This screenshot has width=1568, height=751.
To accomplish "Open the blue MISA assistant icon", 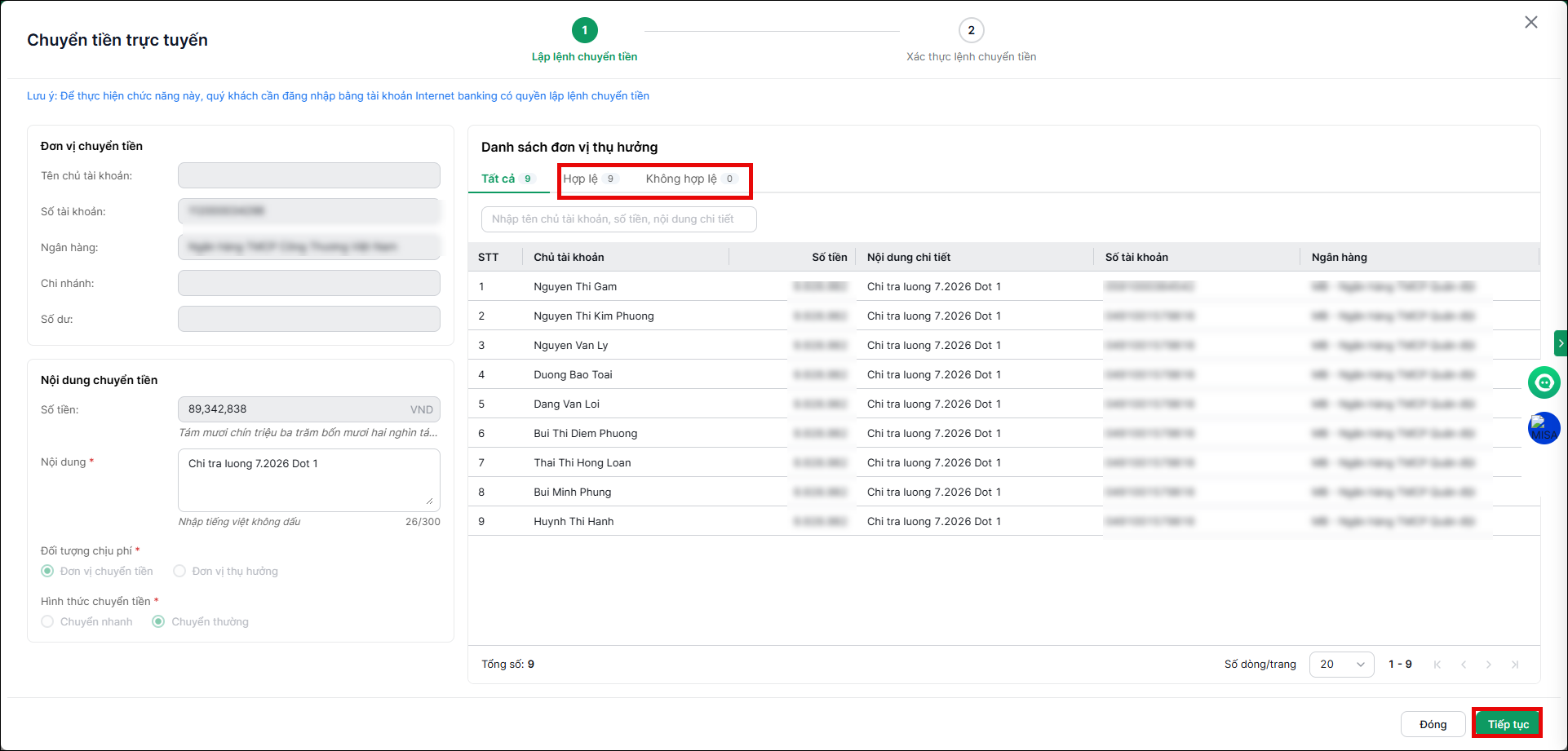I will tap(1544, 429).
